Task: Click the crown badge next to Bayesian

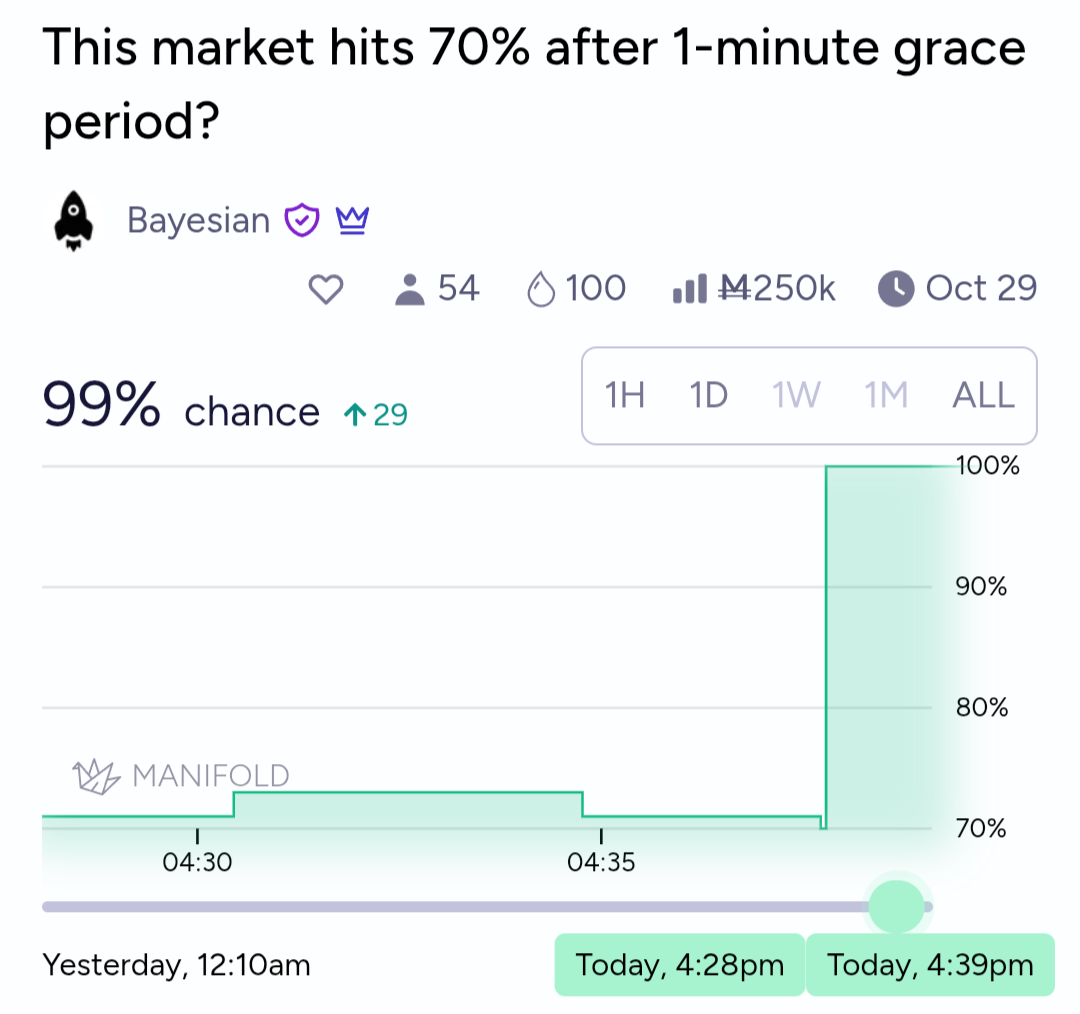Action: 352,219
